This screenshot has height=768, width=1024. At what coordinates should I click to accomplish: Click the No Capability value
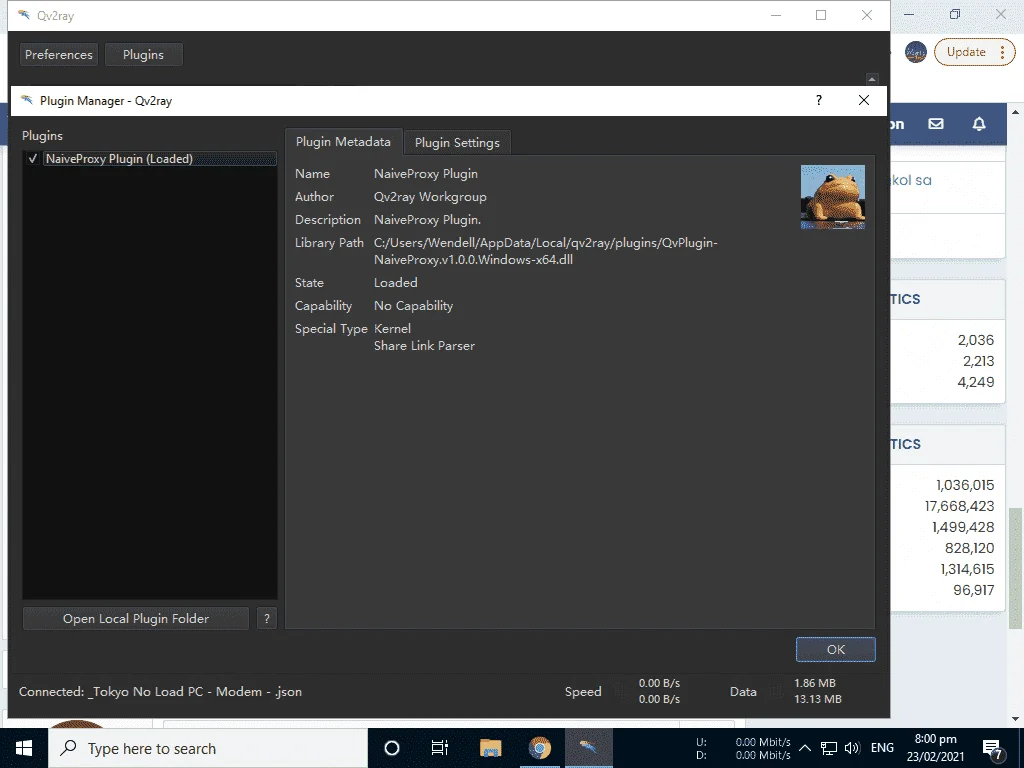[x=413, y=306]
